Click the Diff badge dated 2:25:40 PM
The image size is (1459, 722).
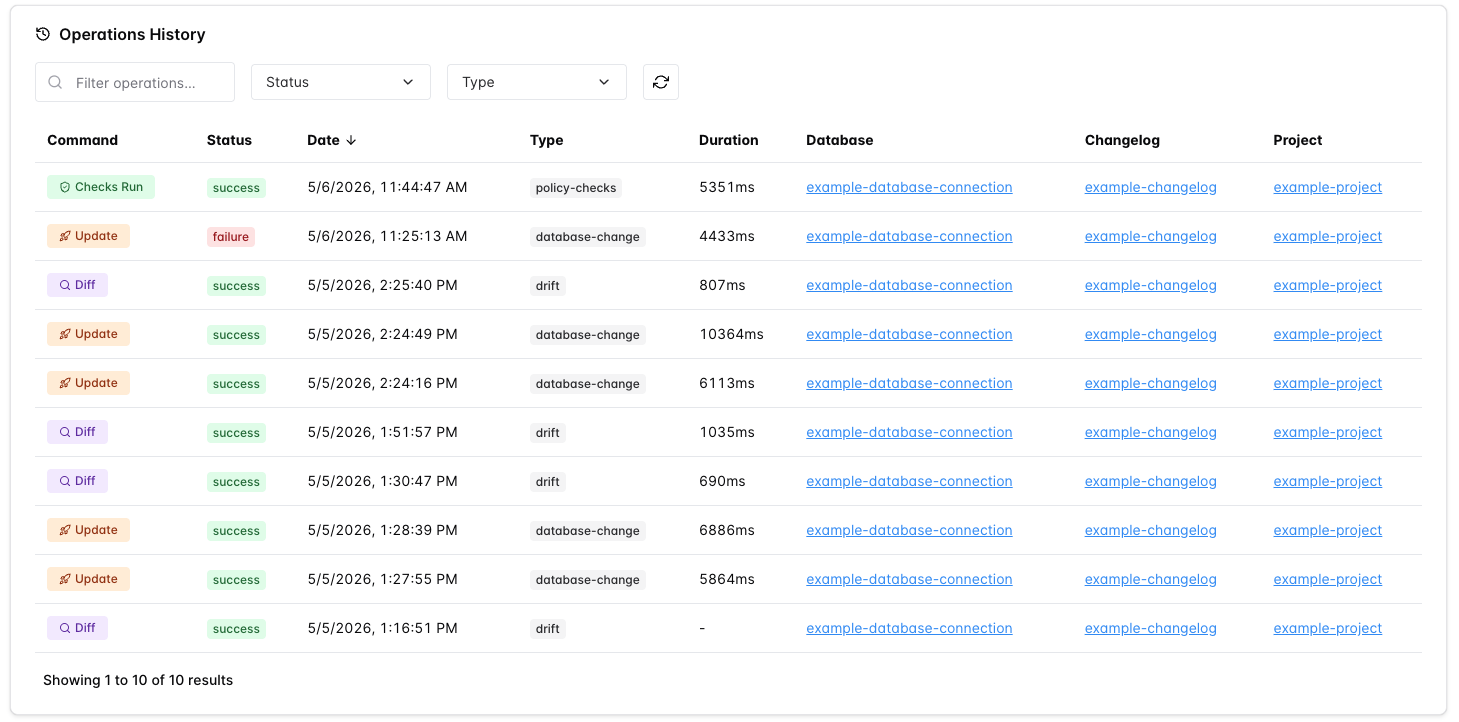(x=77, y=285)
